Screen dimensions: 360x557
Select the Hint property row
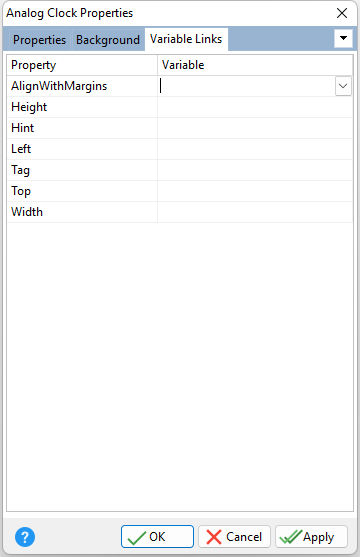point(180,128)
